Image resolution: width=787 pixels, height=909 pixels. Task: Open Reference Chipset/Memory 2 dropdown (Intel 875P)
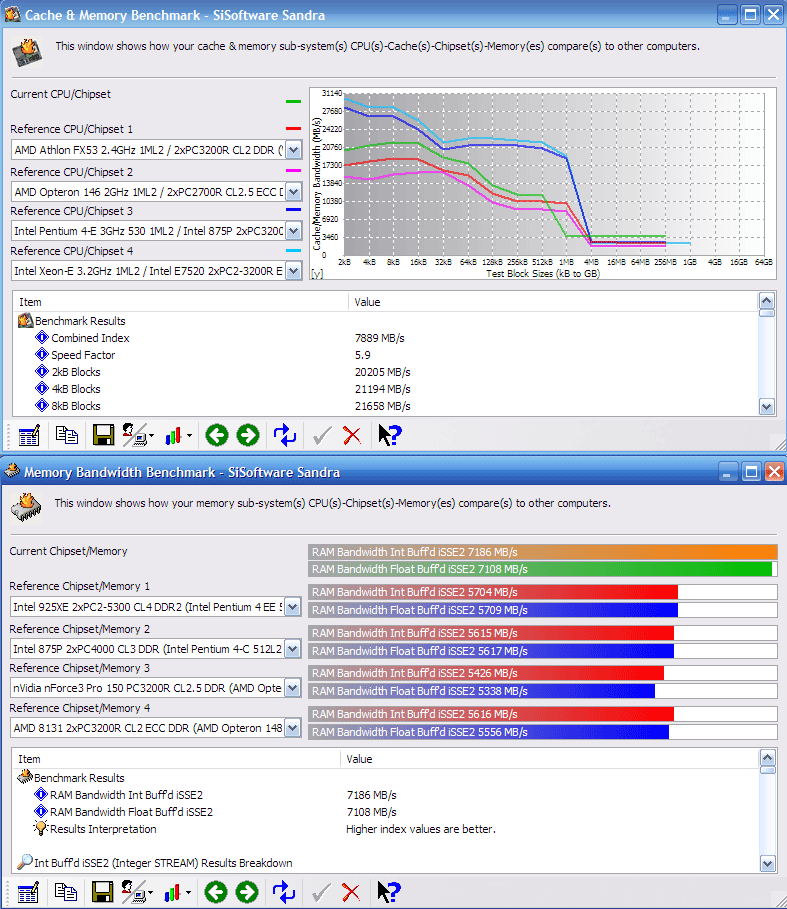(293, 649)
